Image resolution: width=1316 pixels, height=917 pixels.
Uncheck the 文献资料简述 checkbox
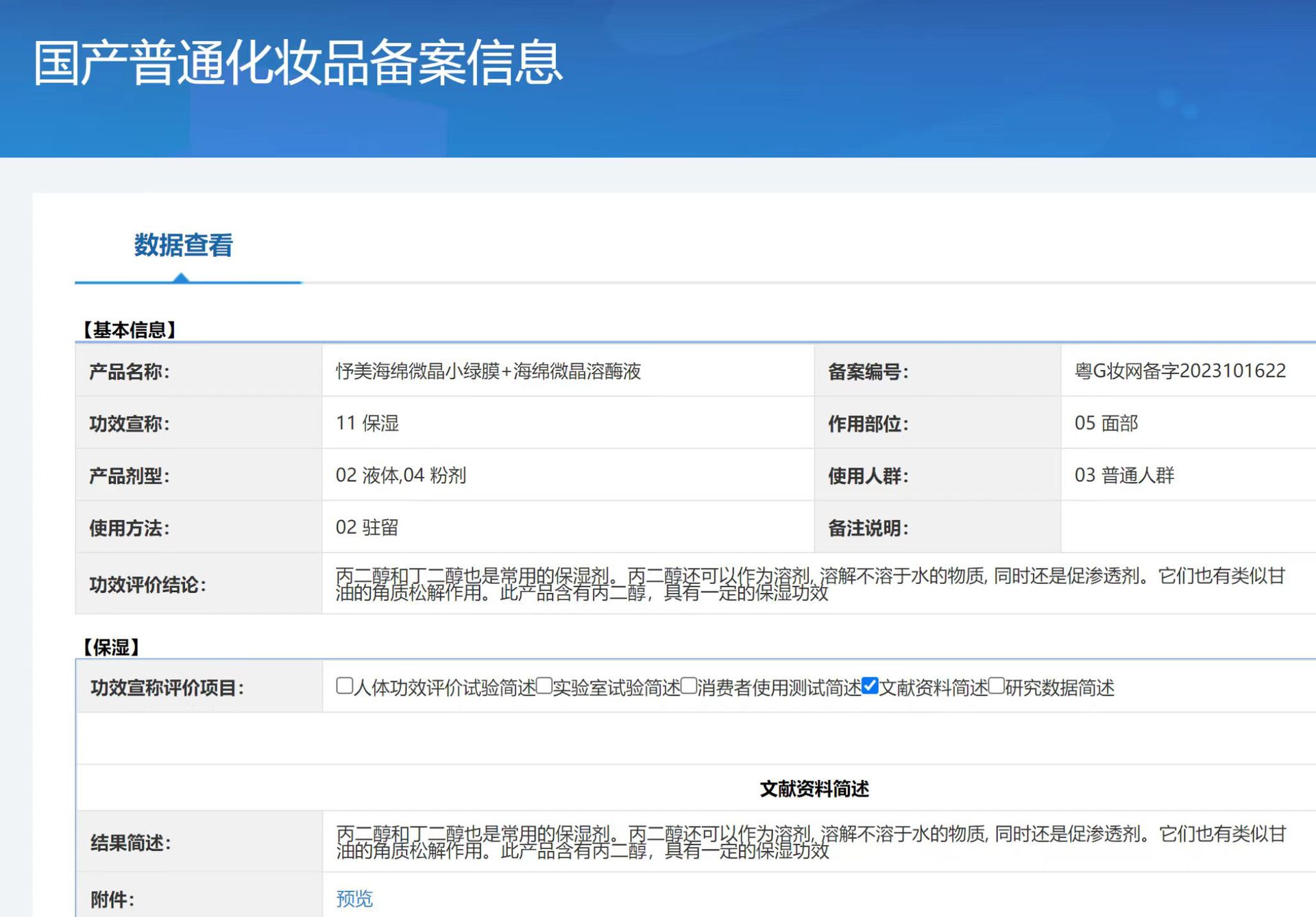(x=870, y=685)
